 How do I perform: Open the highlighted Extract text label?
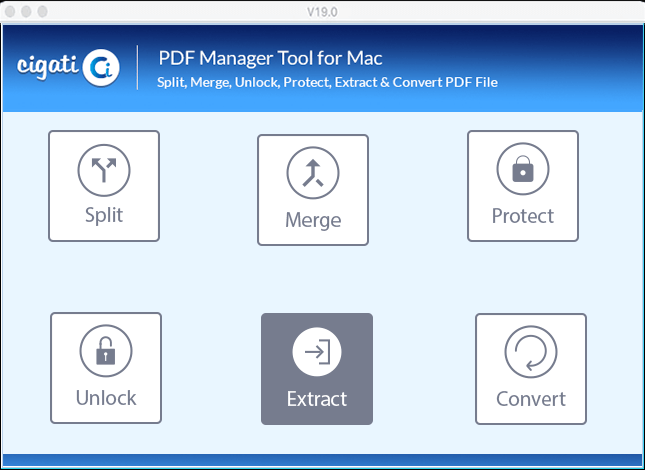pyautogui.click(x=317, y=399)
